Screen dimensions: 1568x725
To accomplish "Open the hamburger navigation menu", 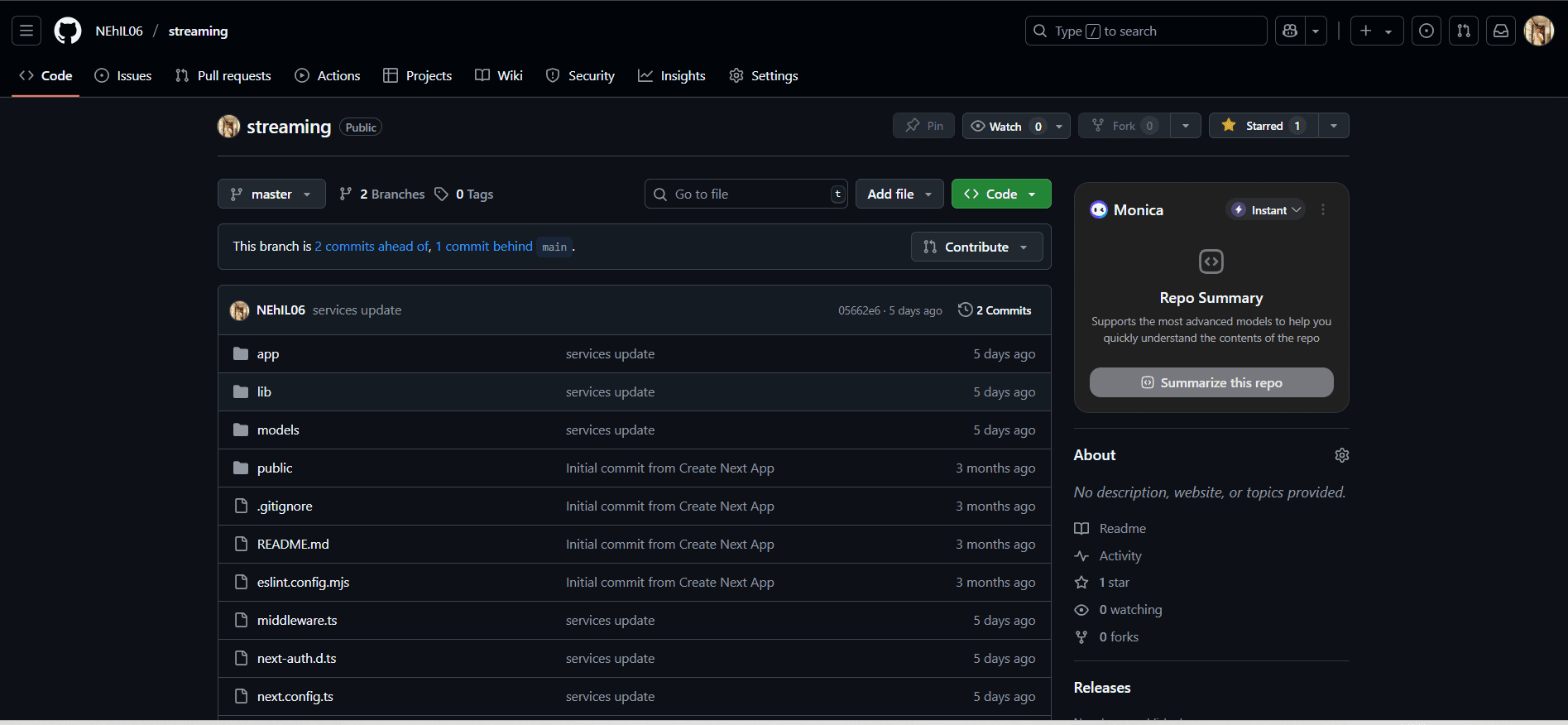I will pos(26,31).
